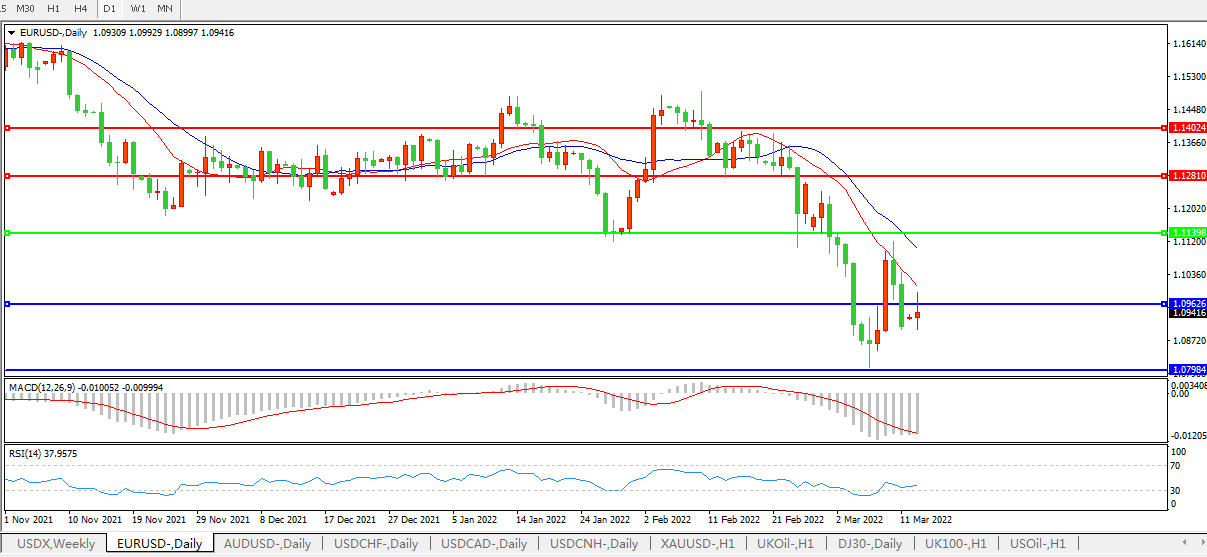Click the blue 1.09626 line price tag
The height and width of the screenshot is (557, 1207).
click(1187, 303)
